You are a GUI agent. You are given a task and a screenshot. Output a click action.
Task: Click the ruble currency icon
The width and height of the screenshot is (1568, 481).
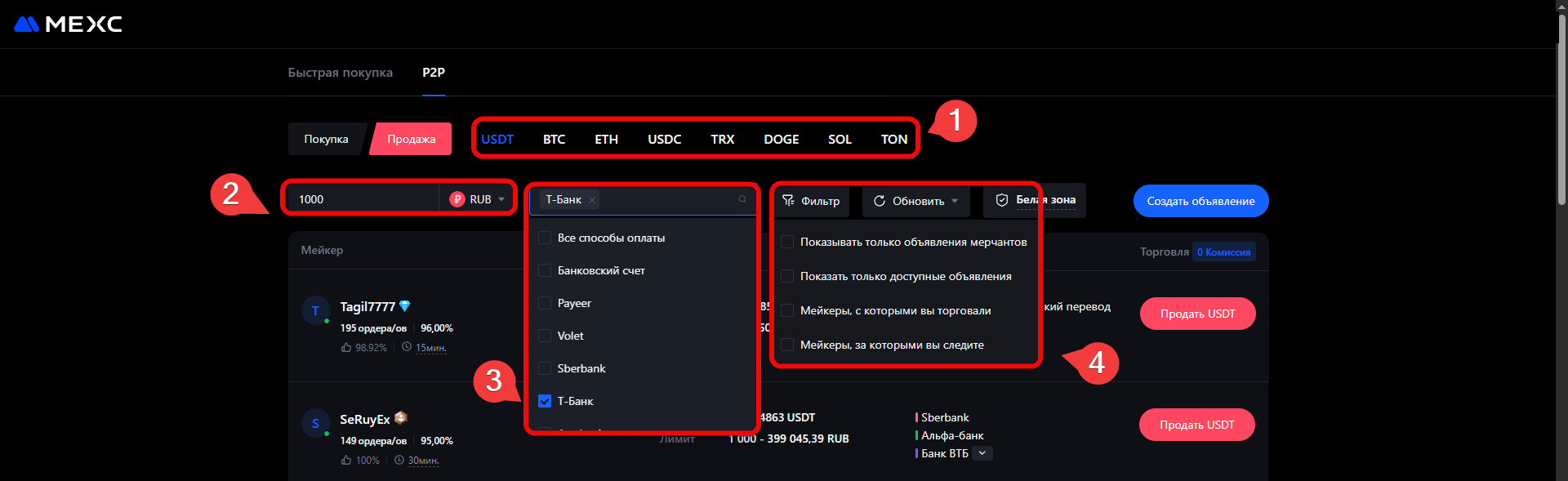pyautogui.click(x=457, y=199)
